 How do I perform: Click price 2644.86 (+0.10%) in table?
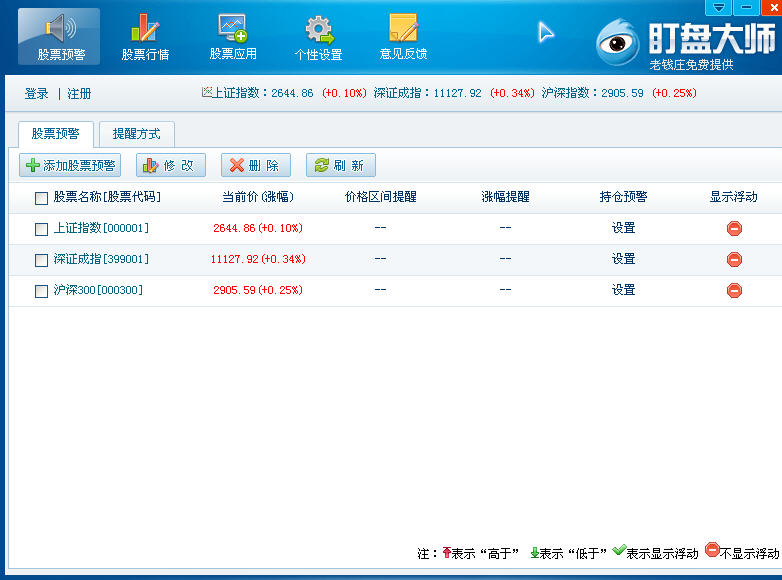(x=258, y=228)
